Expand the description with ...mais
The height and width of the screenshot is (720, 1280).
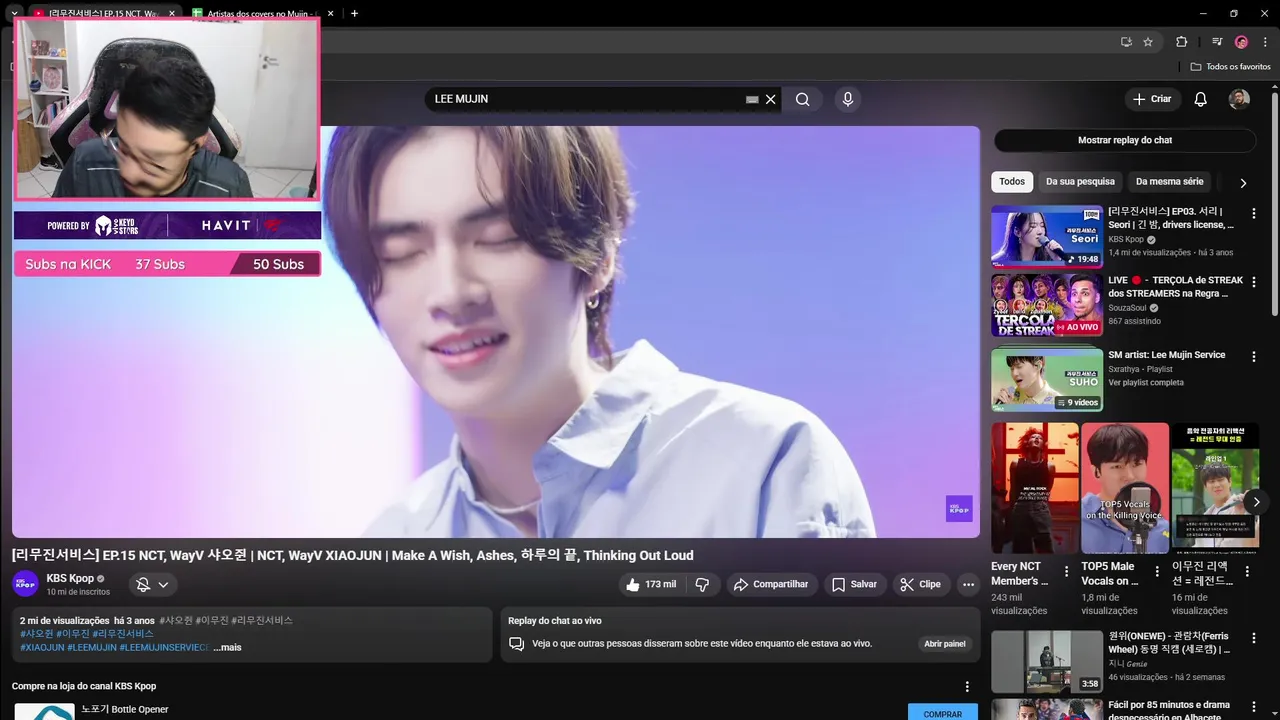click(x=227, y=647)
